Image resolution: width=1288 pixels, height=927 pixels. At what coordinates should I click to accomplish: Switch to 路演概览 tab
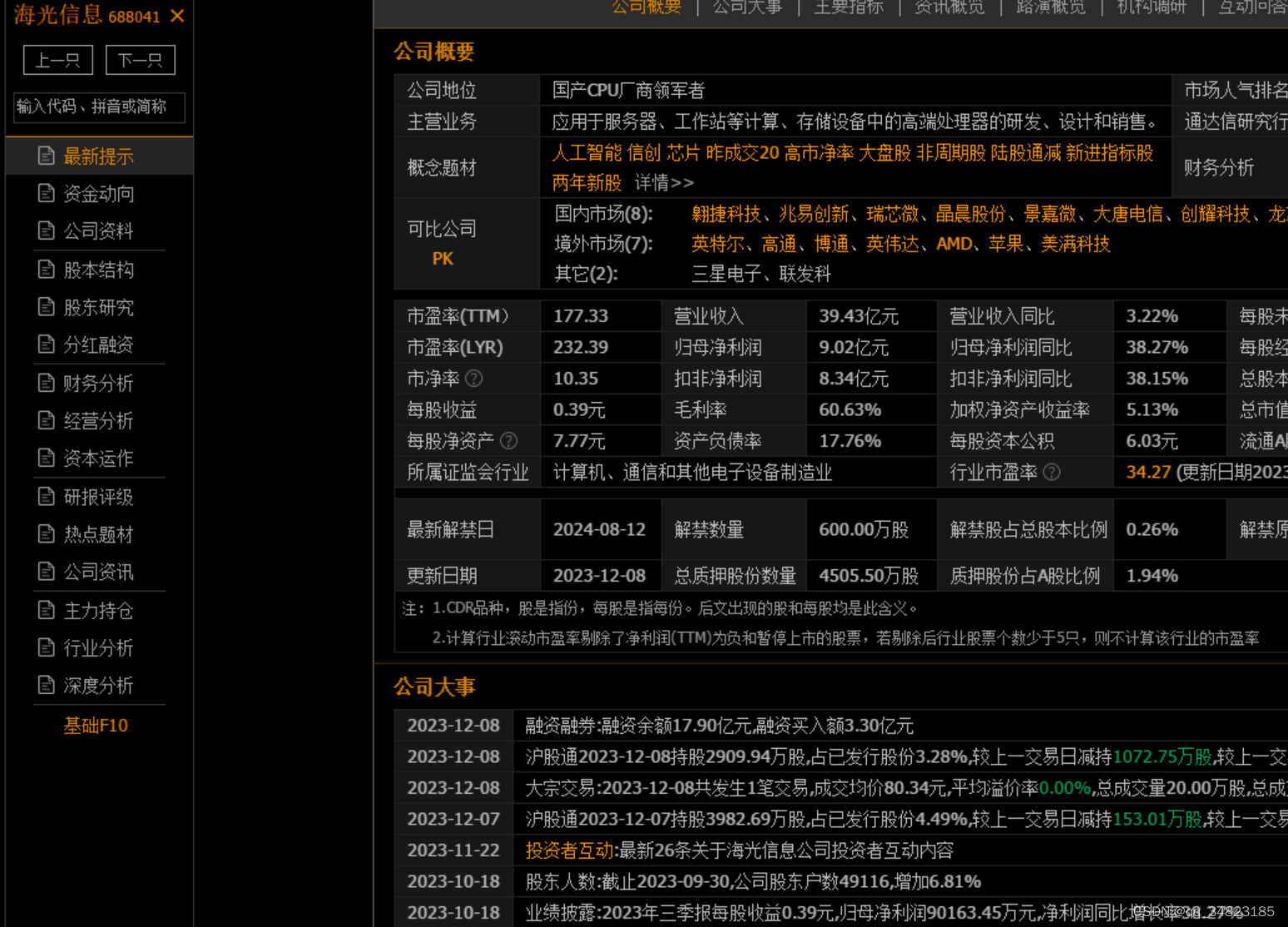[x=1051, y=7]
